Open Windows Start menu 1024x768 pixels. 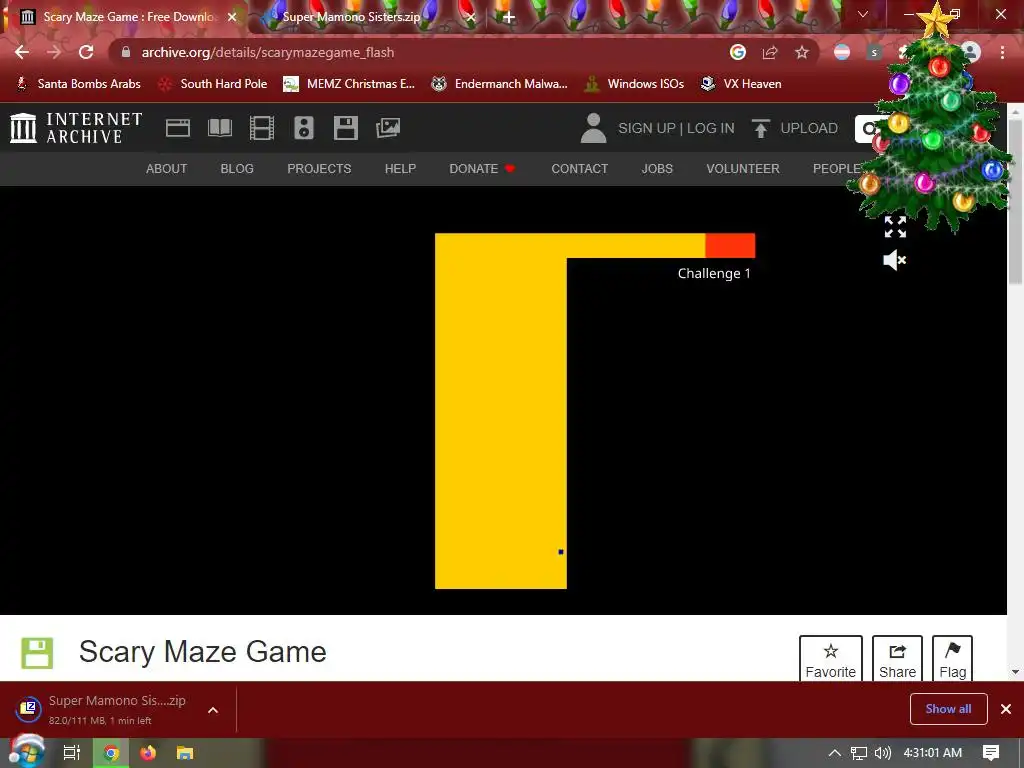pyautogui.click(x=27, y=752)
